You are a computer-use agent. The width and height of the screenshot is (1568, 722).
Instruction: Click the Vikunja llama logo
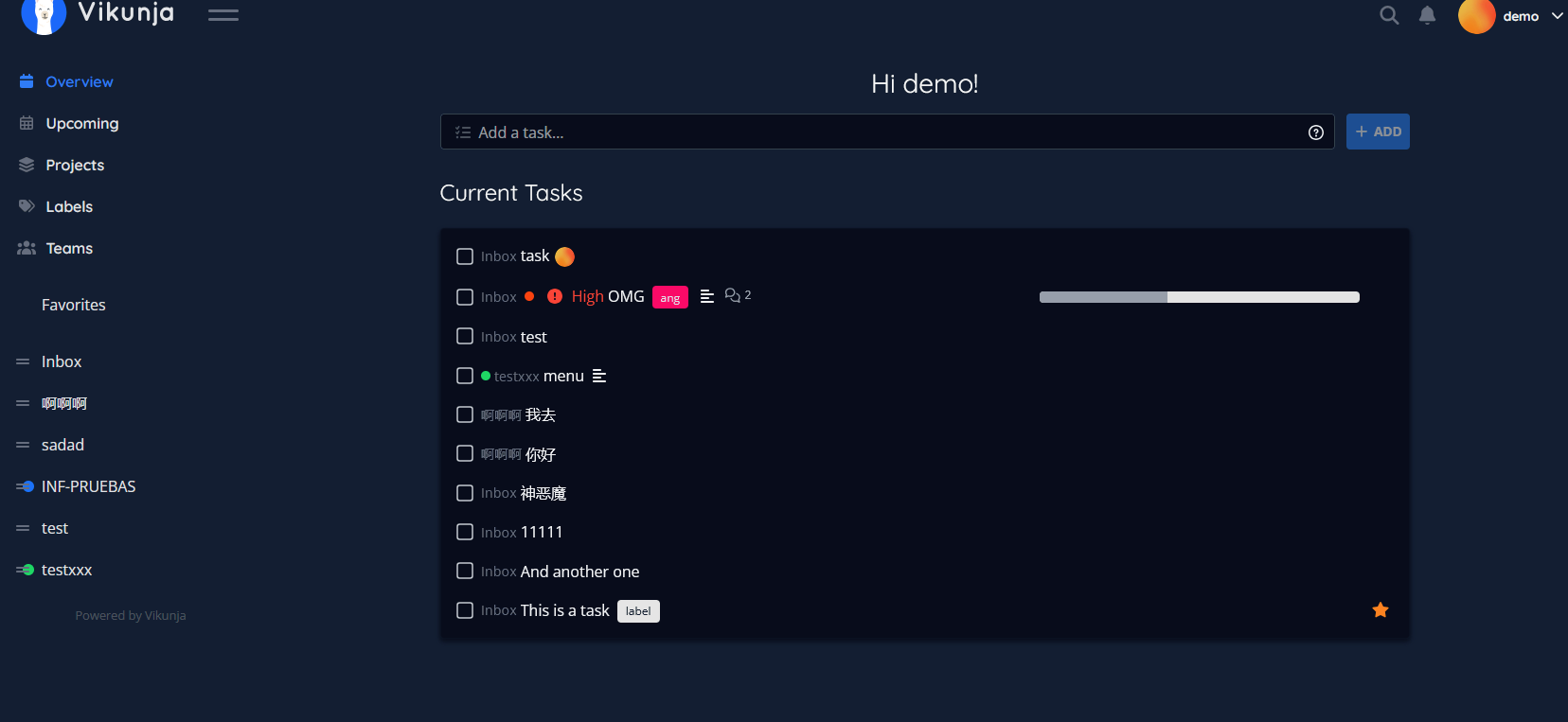pos(44,15)
